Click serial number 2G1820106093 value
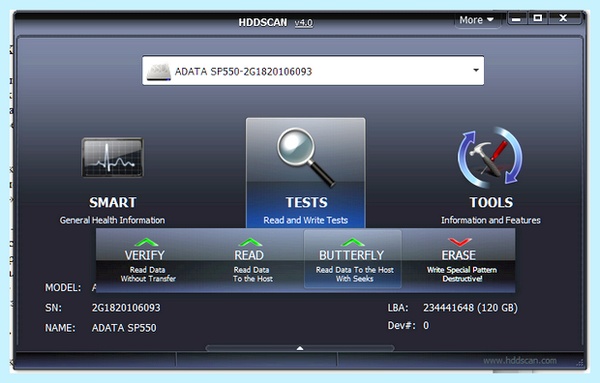600x383 pixels. (x=126, y=308)
